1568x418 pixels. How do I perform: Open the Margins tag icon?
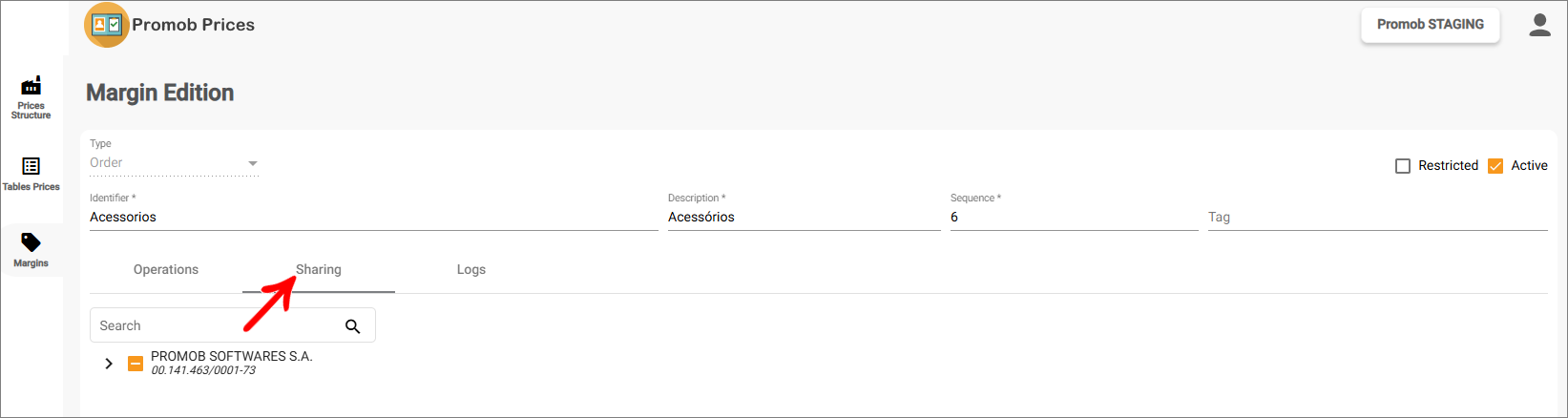point(31,242)
